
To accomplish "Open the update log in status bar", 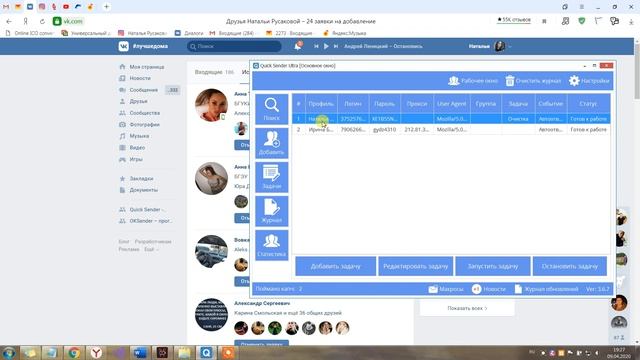I will coord(547,289).
